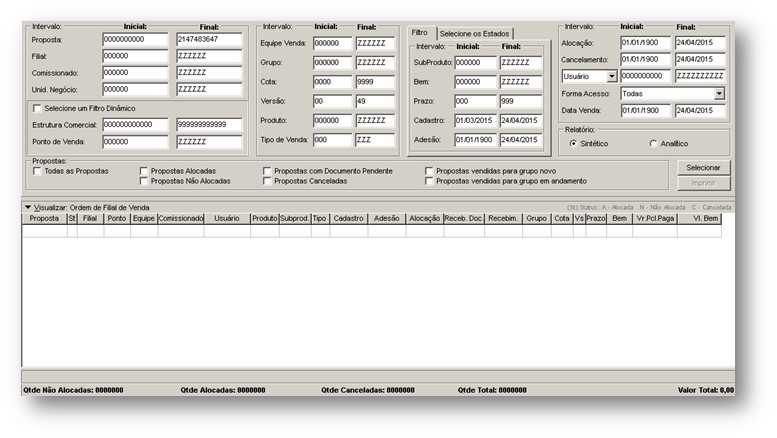Image resolution: width=777 pixels, height=438 pixels.
Task: Click the Grupo final field
Action: click(375, 62)
